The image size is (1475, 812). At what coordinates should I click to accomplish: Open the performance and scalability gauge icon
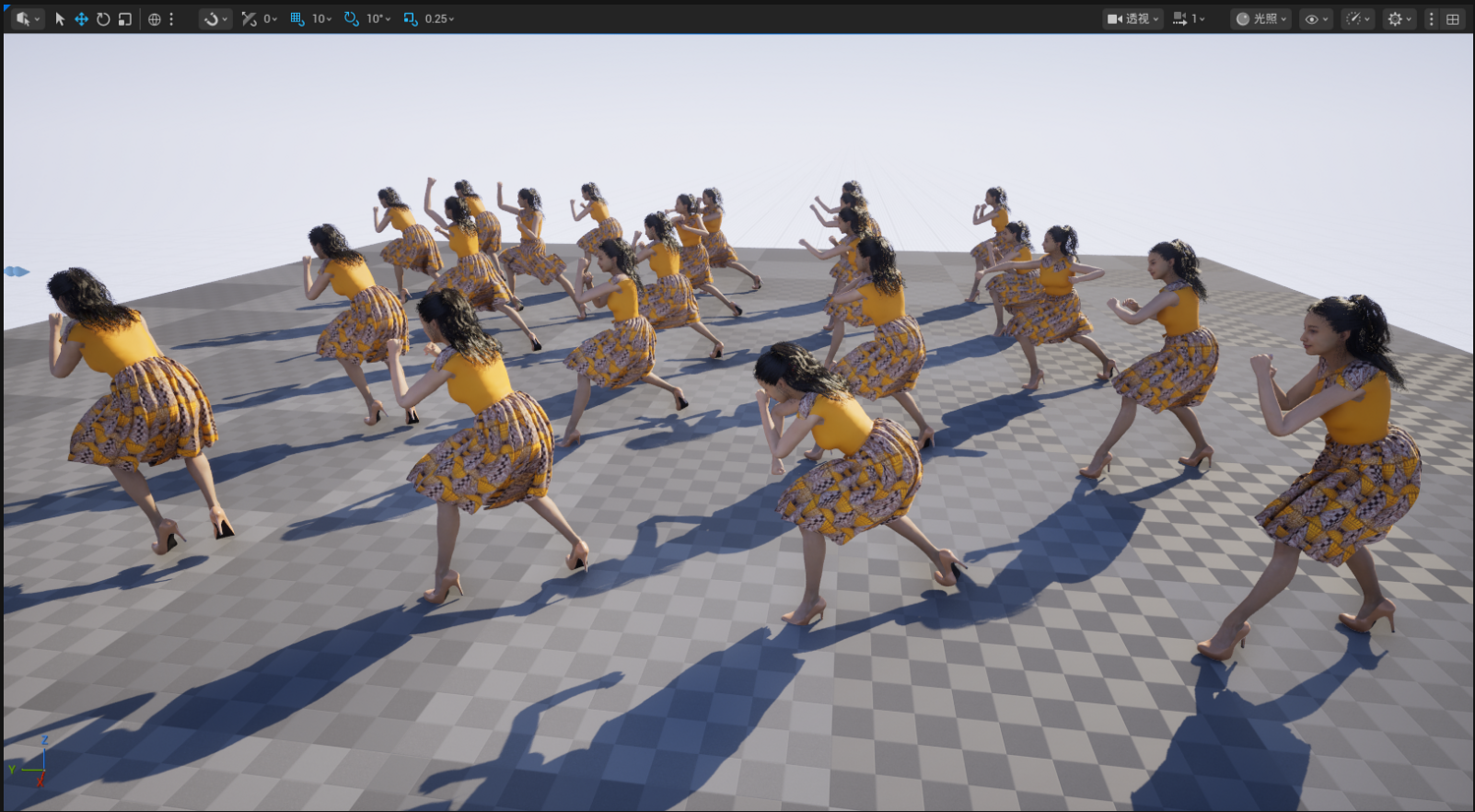1357,19
